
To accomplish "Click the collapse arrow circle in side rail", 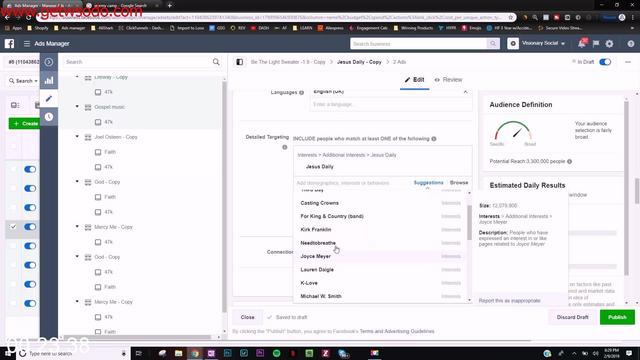I will pyautogui.click(x=49, y=62).
